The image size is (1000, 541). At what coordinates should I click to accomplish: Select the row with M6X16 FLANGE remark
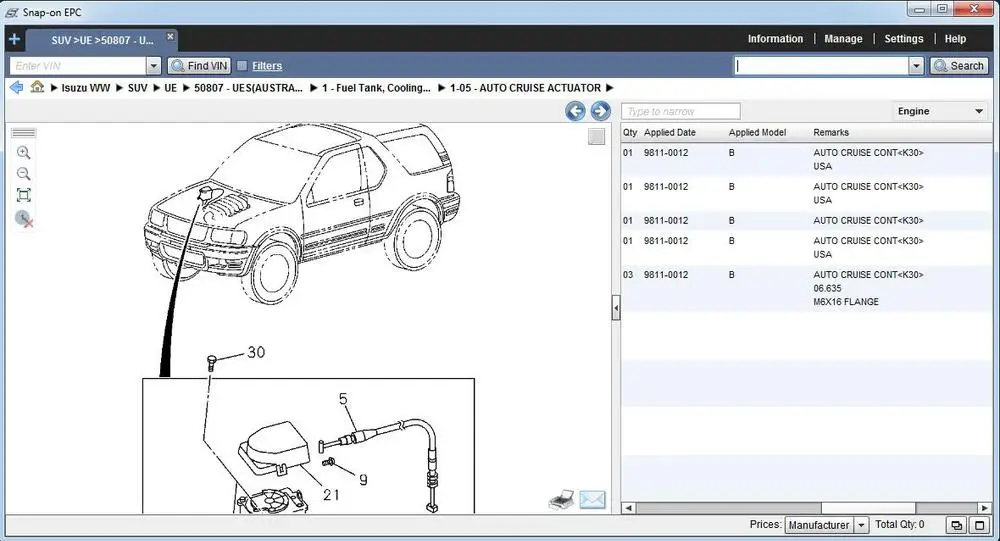tap(806, 288)
